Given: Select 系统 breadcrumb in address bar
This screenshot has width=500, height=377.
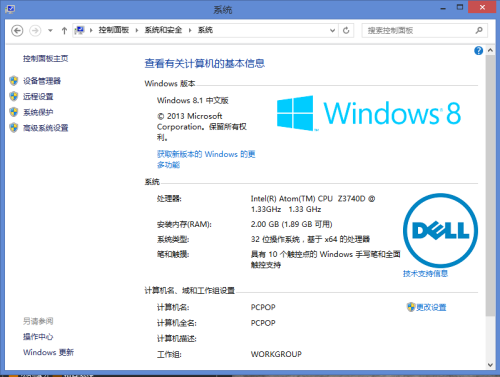Looking at the screenshot, I should [x=205, y=30].
